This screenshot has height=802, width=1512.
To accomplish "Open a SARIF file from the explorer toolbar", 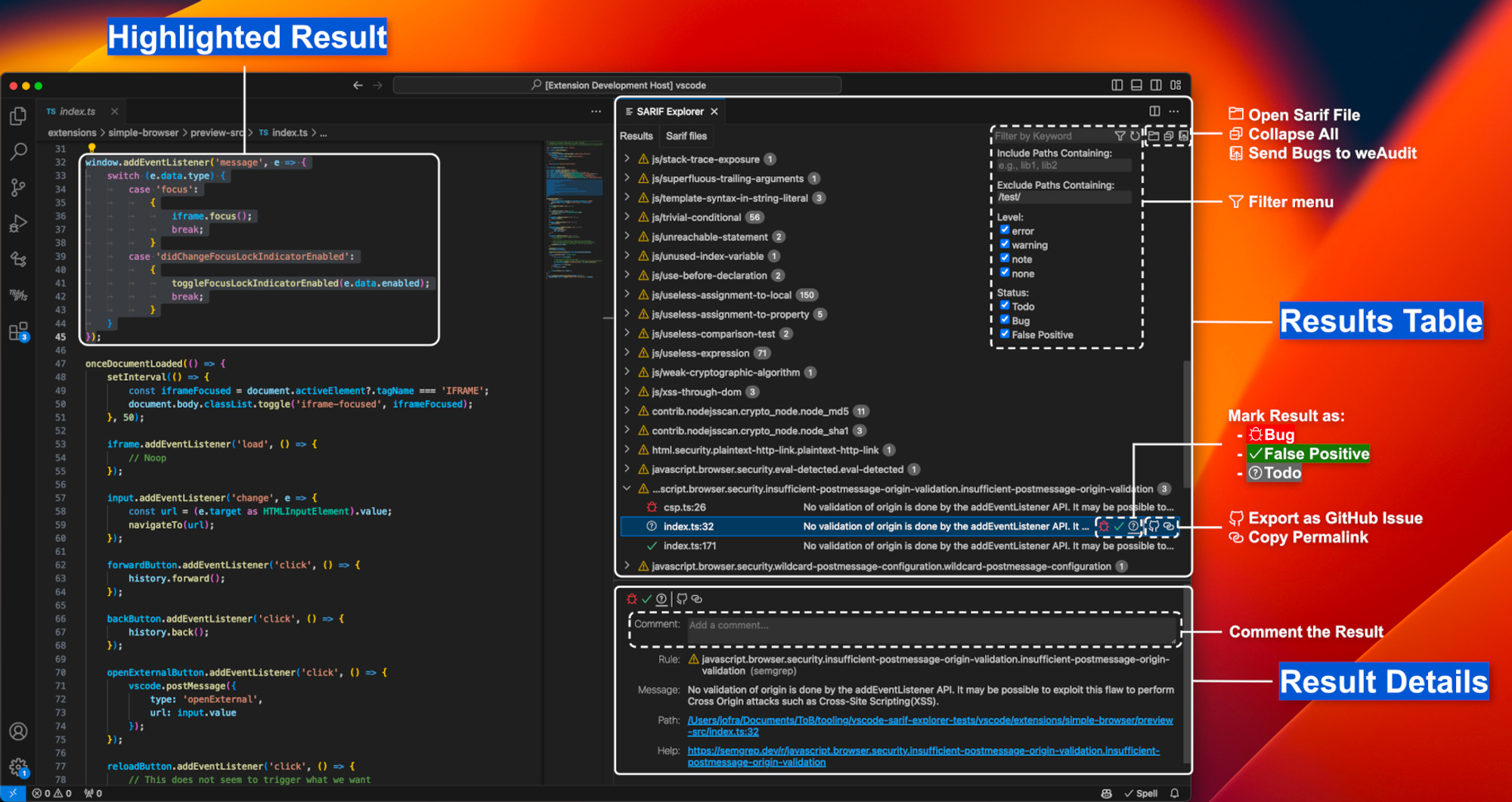I will click(x=1154, y=136).
